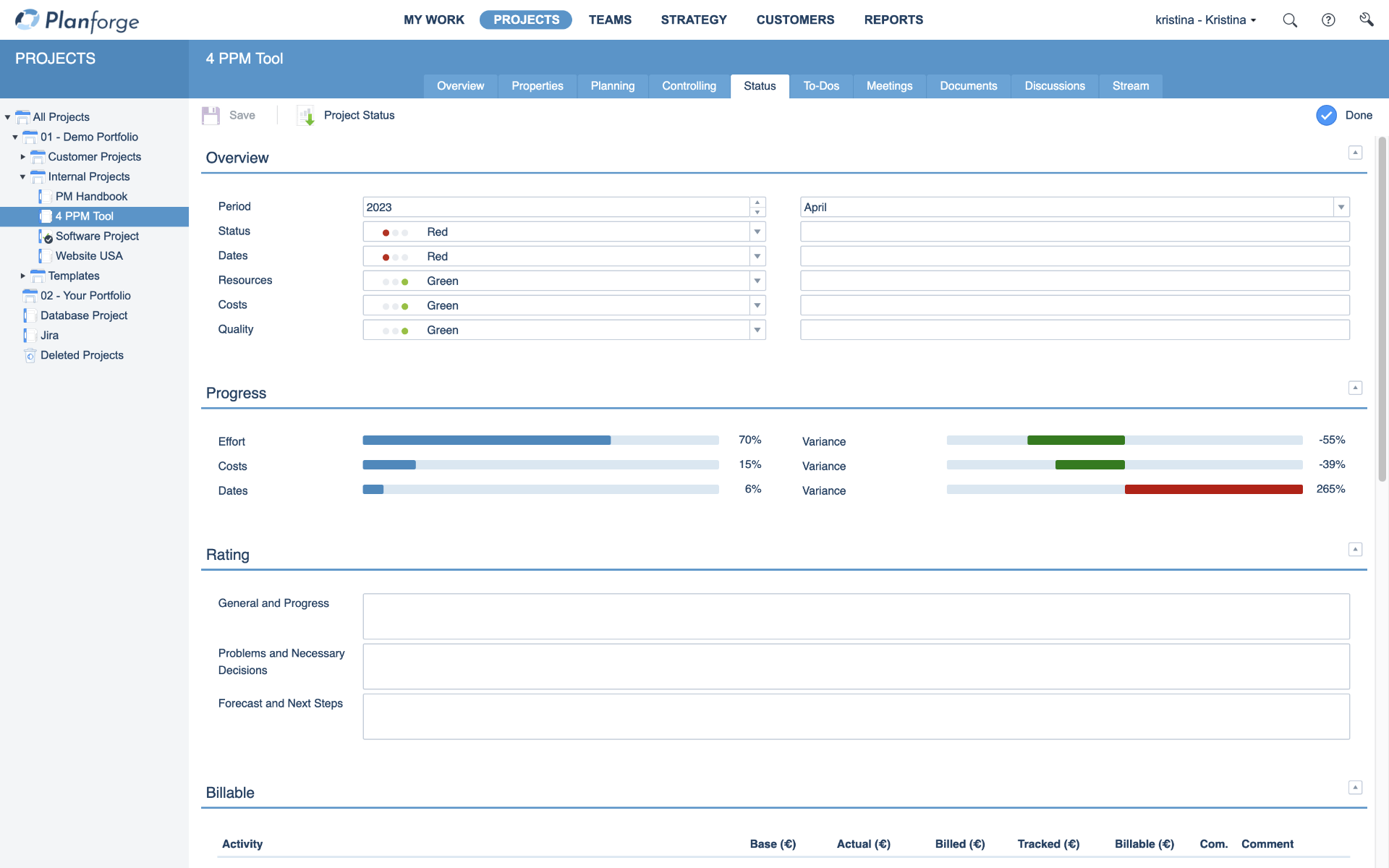Click the Planforge logo
Viewport: 1389px width, 868px height.
tap(77, 20)
